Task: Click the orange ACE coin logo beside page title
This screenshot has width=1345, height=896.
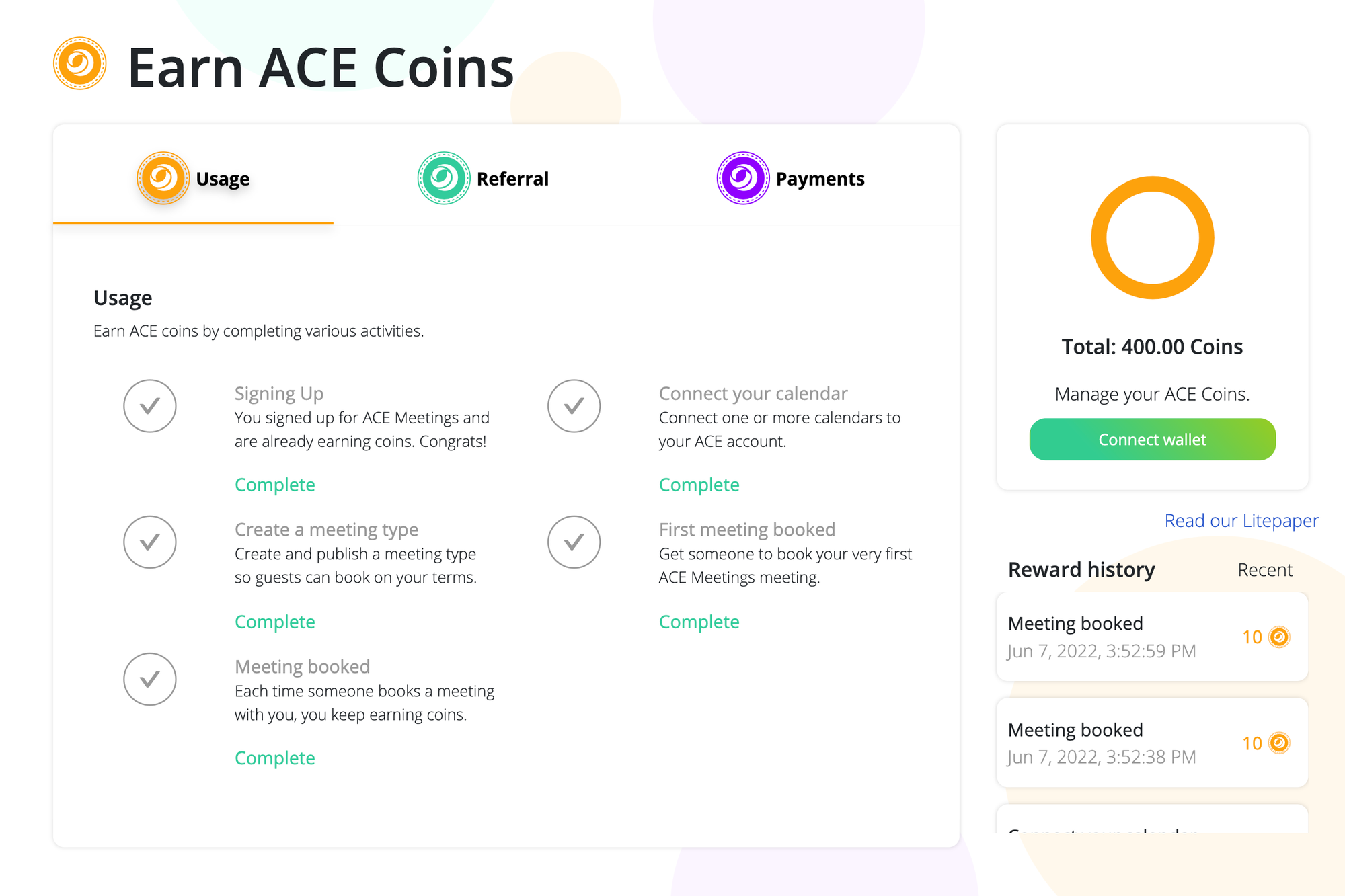Action: pyautogui.click(x=79, y=64)
